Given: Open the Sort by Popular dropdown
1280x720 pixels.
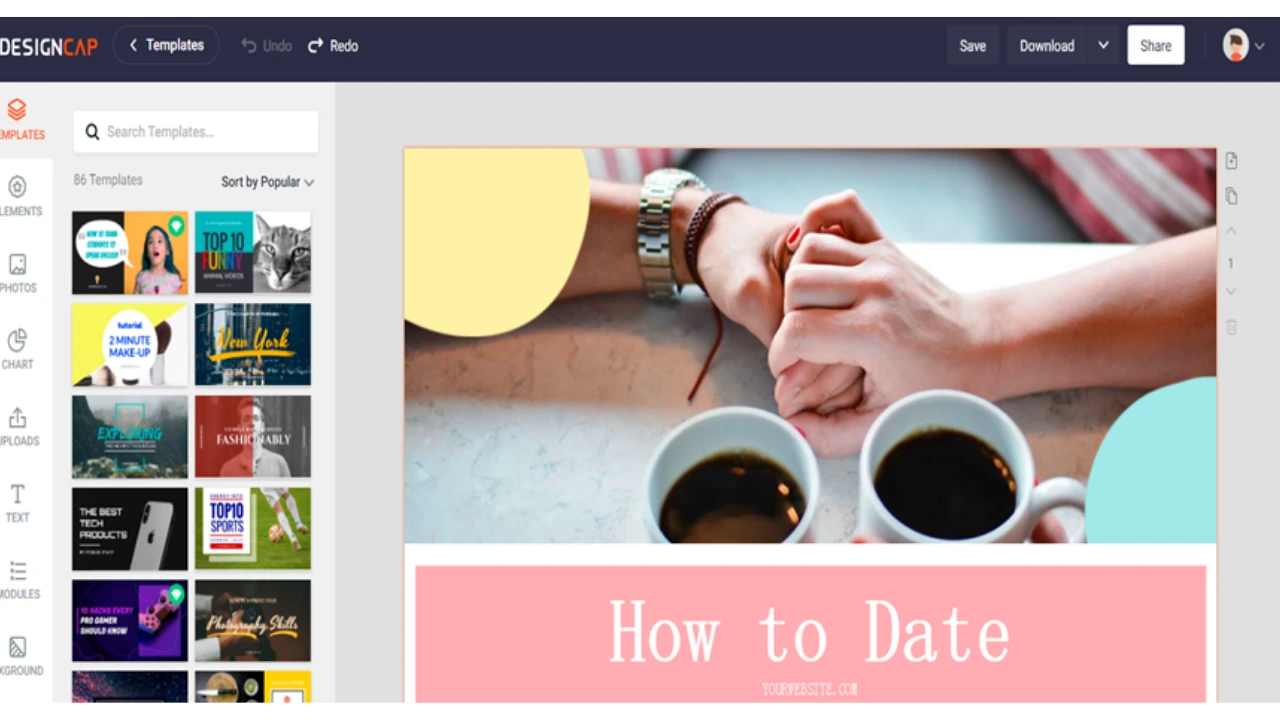Looking at the screenshot, I should click(x=267, y=182).
